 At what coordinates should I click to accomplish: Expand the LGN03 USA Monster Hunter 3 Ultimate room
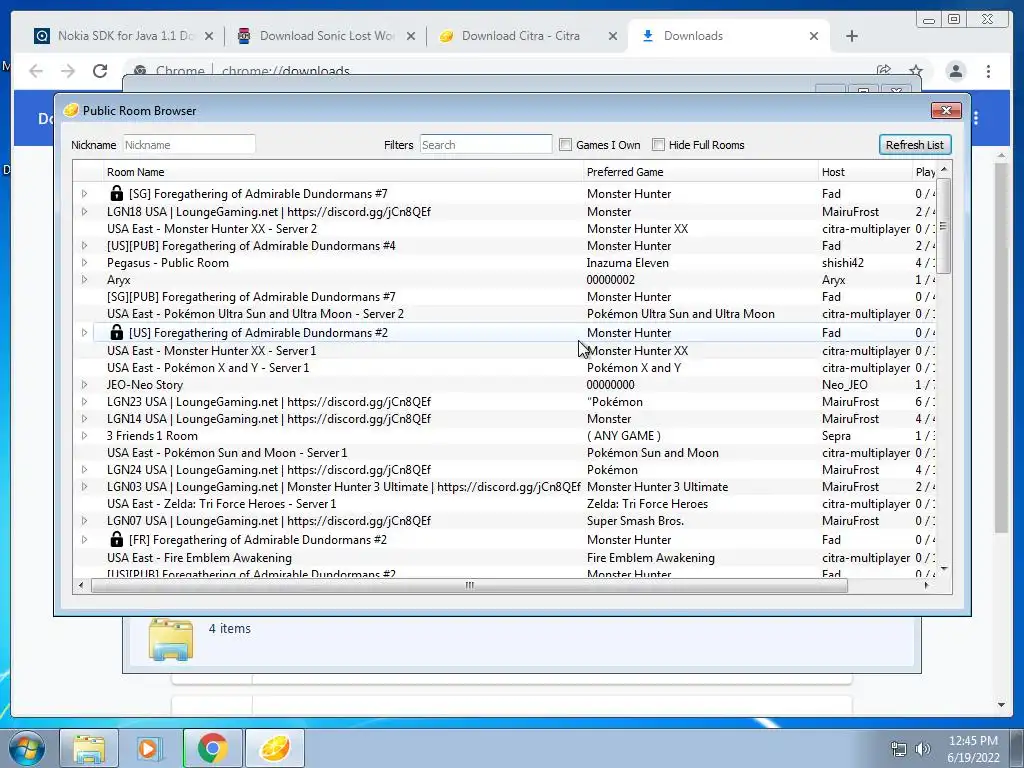pyautogui.click(x=84, y=487)
